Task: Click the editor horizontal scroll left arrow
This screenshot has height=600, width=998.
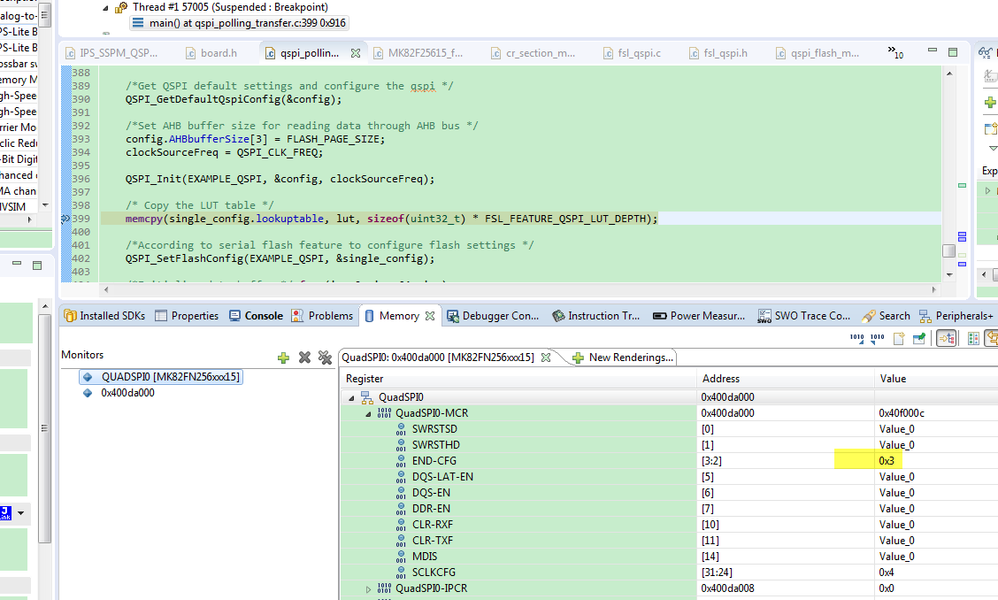Action: [106, 290]
